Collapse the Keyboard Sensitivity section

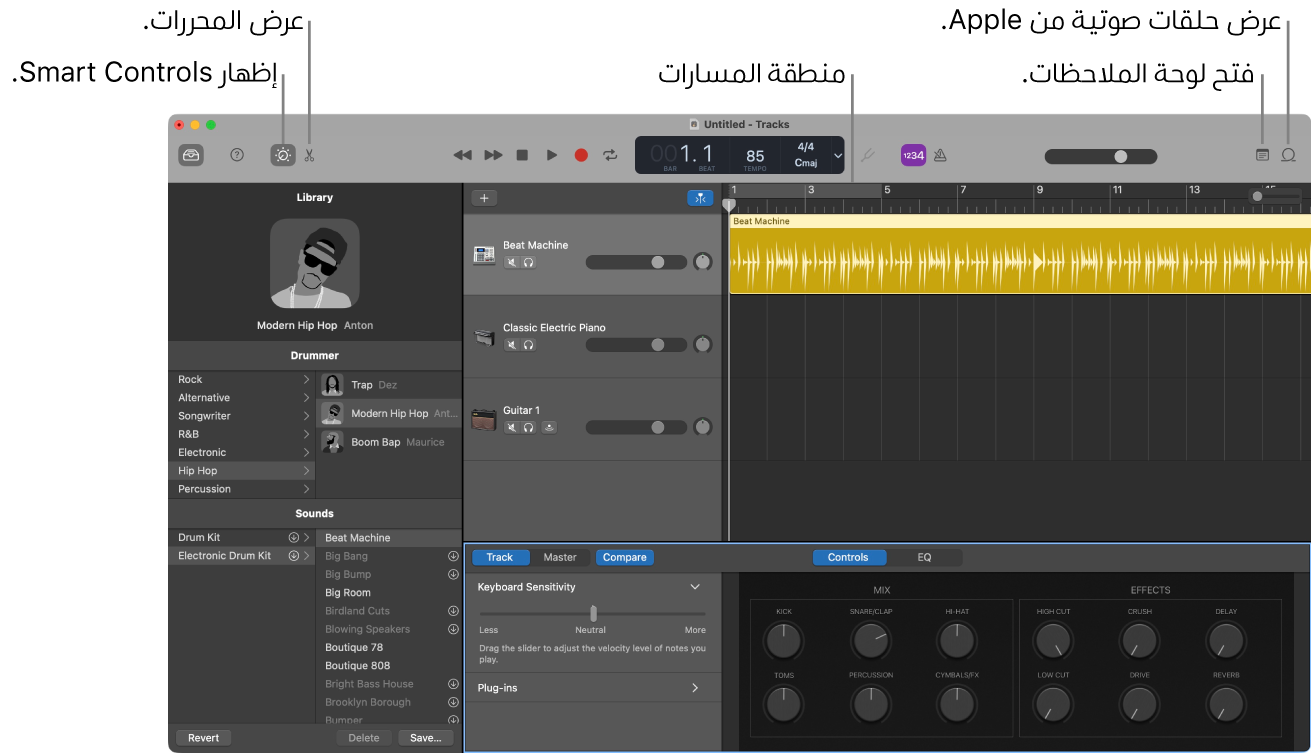point(695,587)
